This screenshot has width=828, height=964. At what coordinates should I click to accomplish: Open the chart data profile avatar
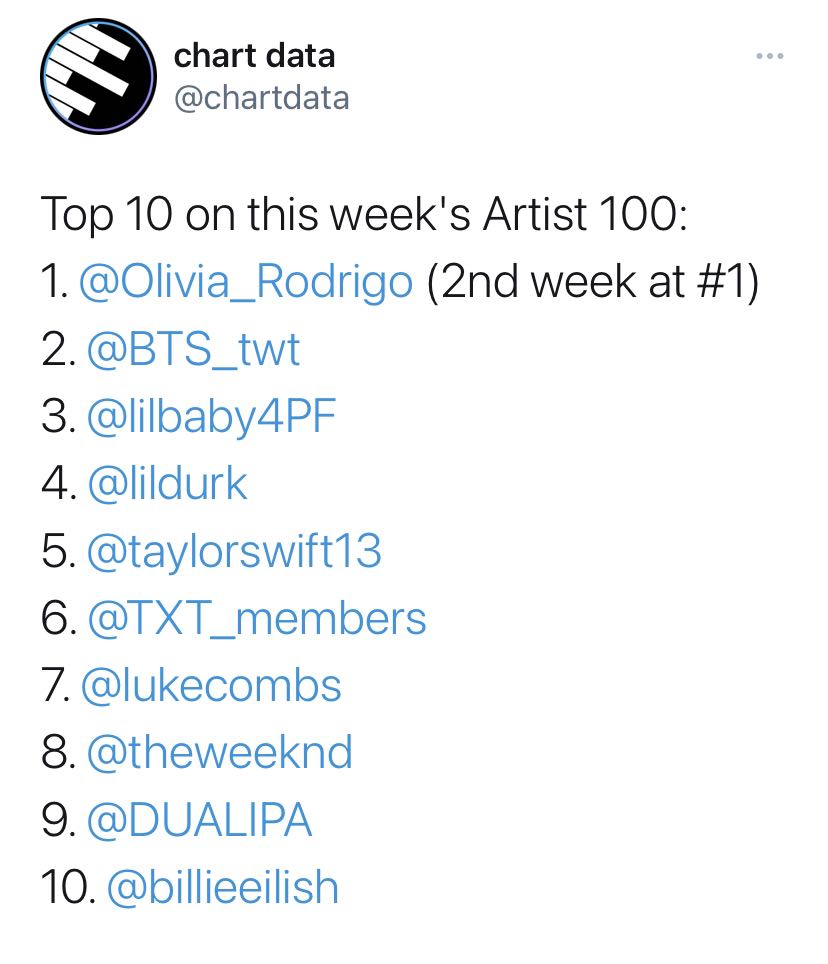(x=98, y=76)
